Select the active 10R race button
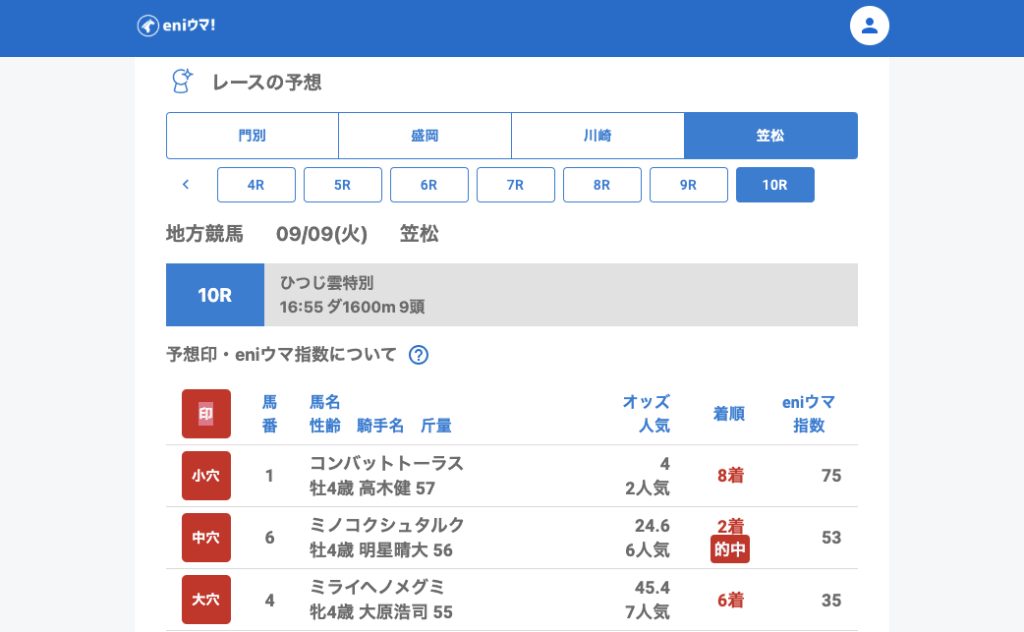Image resolution: width=1024 pixels, height=632 pixels. coord(775,185)
